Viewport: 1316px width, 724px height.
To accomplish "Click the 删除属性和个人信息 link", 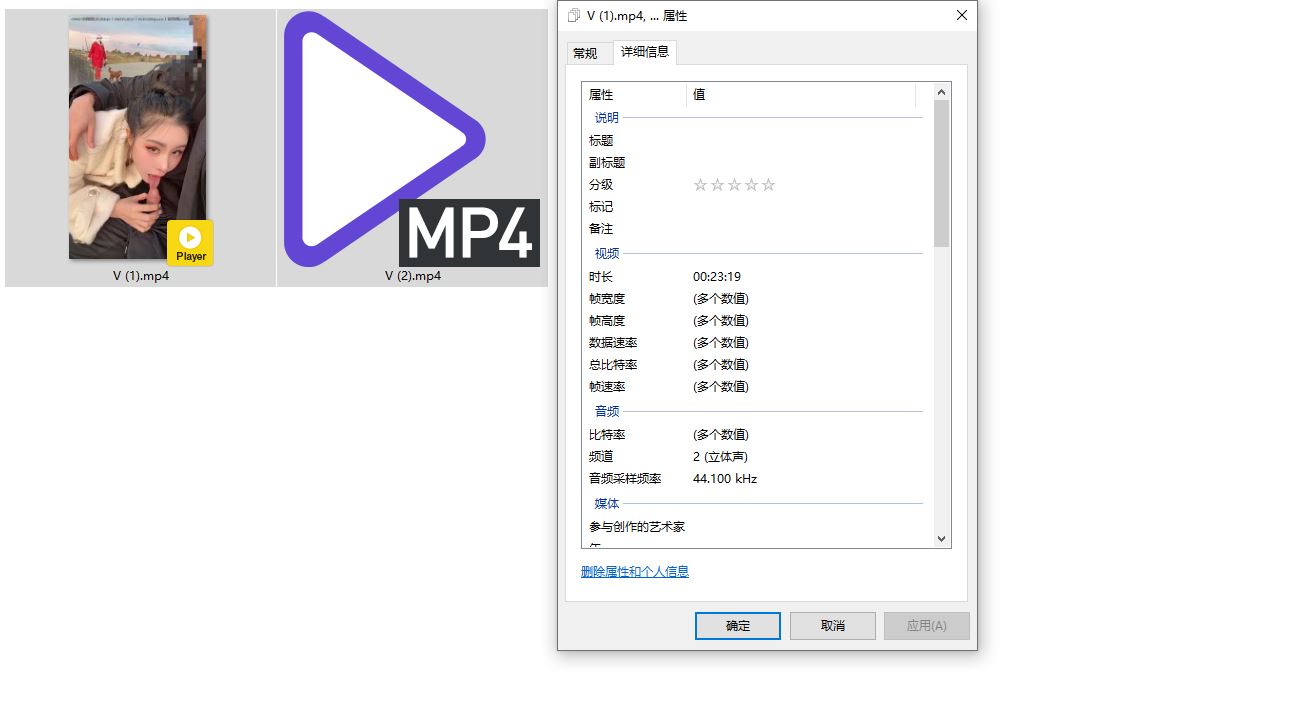I will [635, 572].
